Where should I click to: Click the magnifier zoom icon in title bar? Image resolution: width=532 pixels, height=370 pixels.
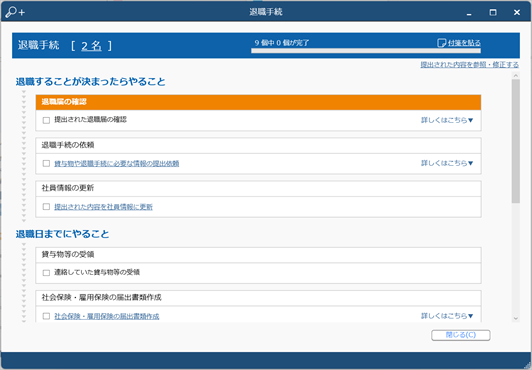15,12
